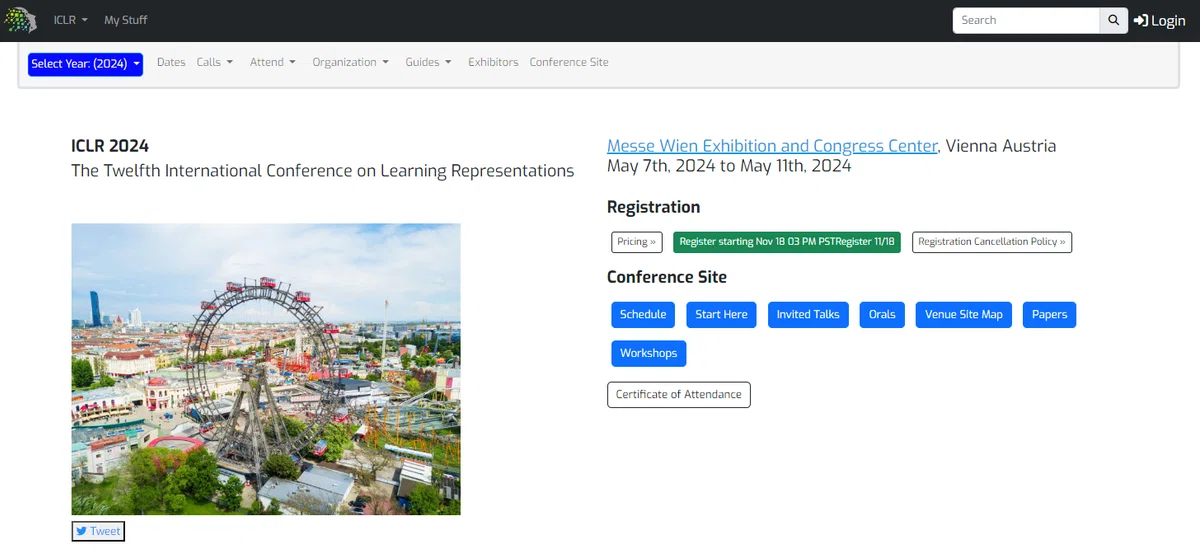1200x549 pixels.
Task: Open the Workshops button
Action: pyautogui.click(x=648, y=354)
